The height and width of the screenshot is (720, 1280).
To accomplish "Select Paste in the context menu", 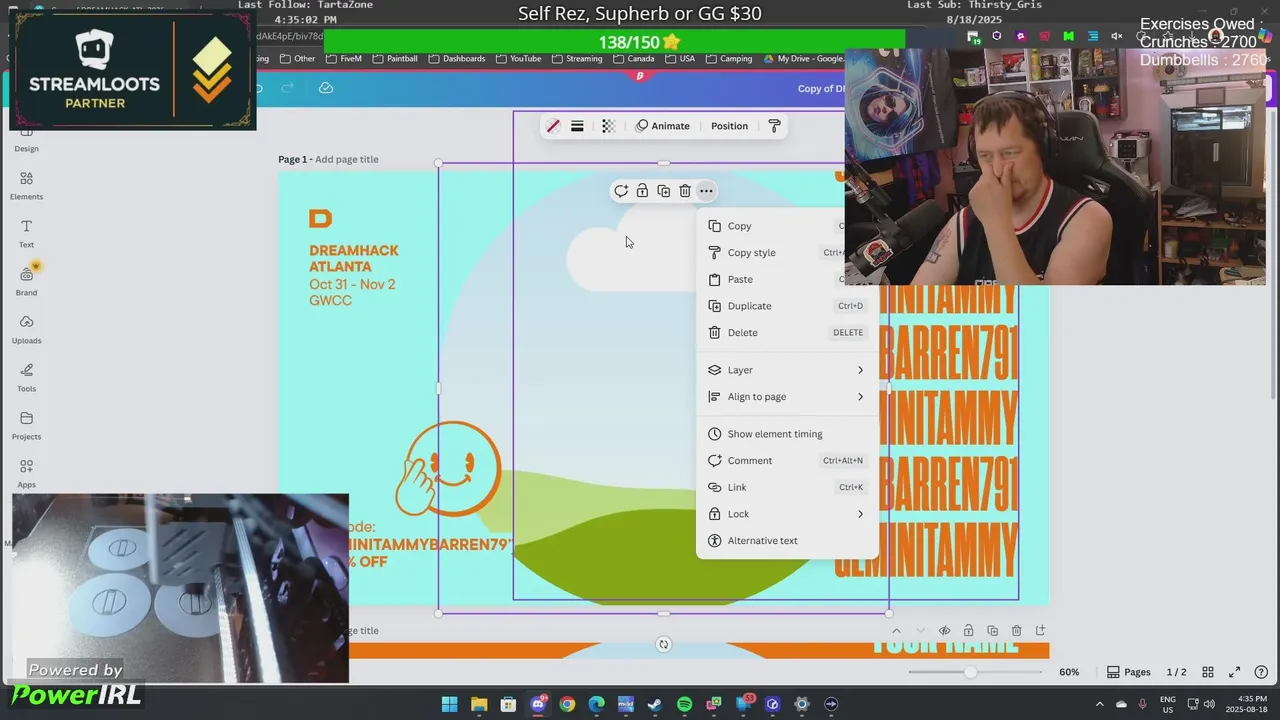I will (787, 279).
